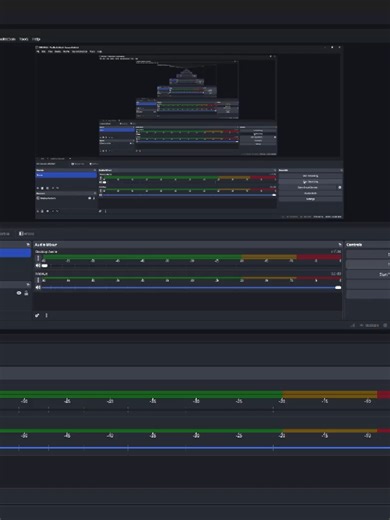Image resolution: width=390 pixels, height=520 pixels.
Task: Click Studio Mode in the preview's captured OBS window
Action: click(x=310, y=193)
